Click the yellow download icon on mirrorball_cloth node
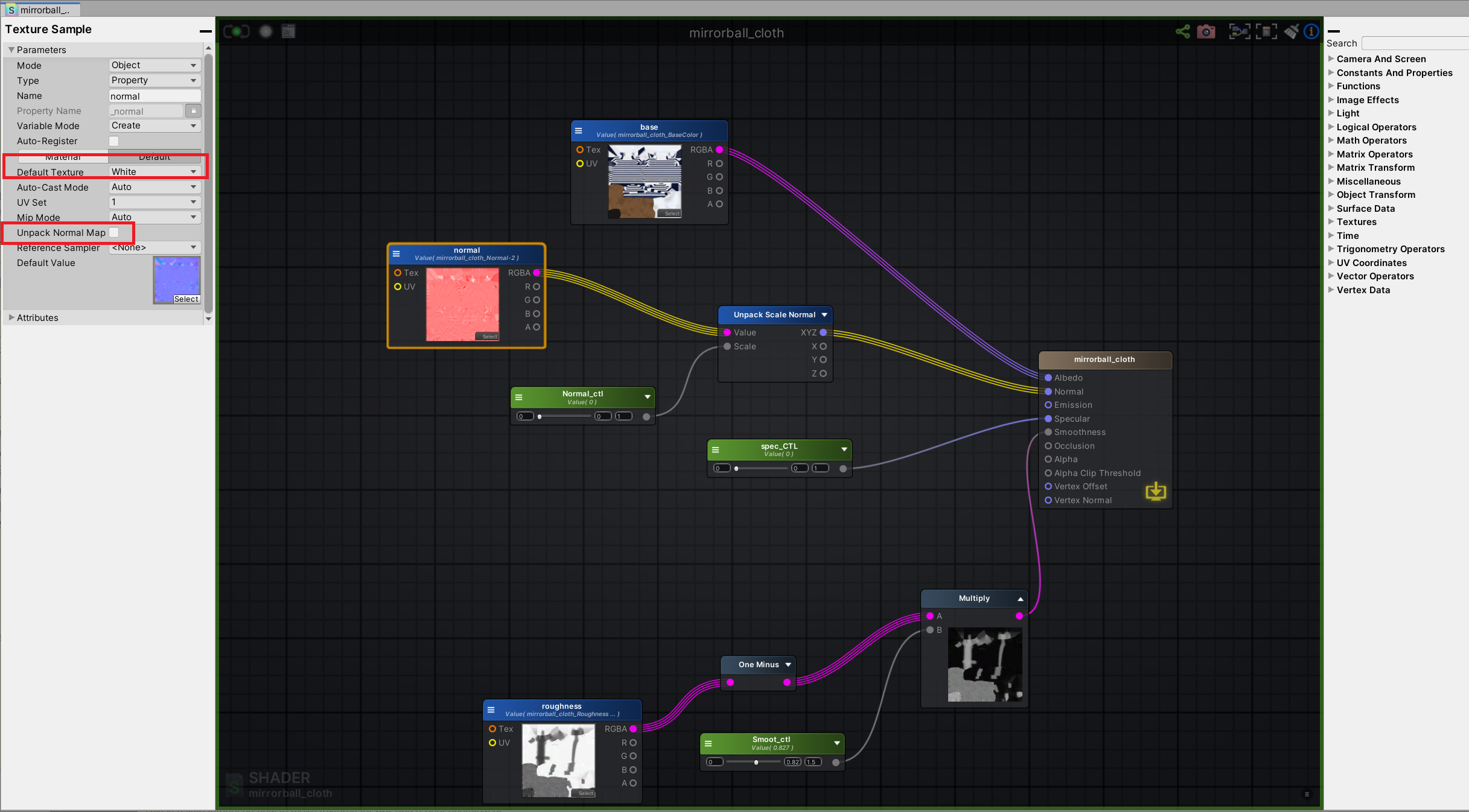Image resolution: width=1469 pixels, height=812 pixels. pyautogui.click(x=1155, y=491)
